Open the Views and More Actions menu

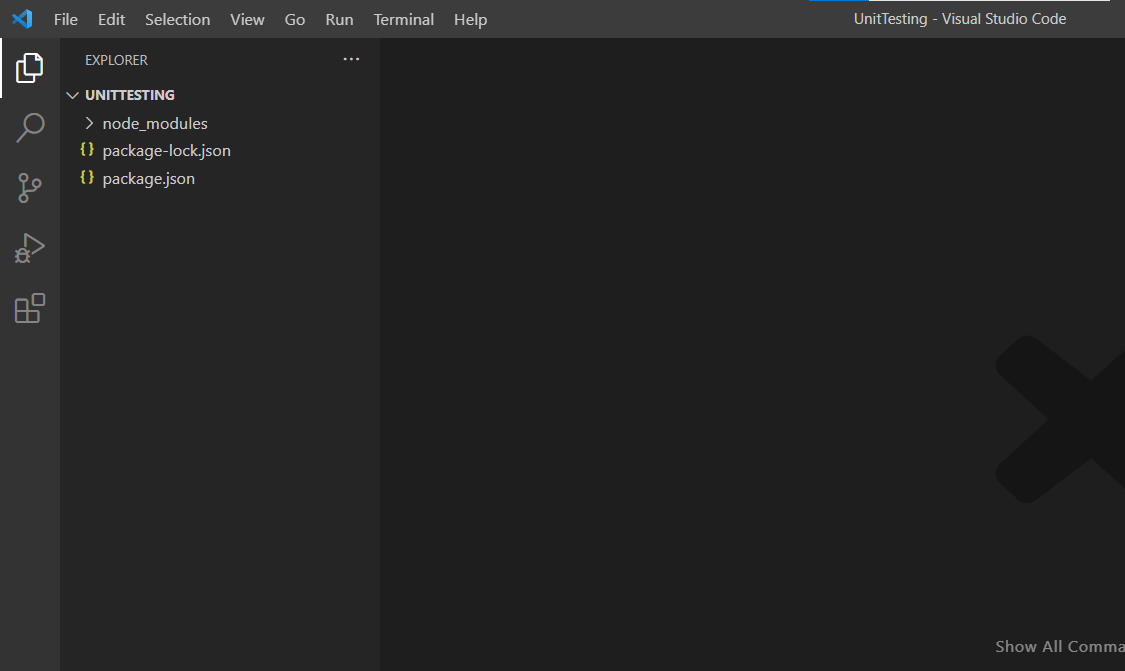click(351, 59)
